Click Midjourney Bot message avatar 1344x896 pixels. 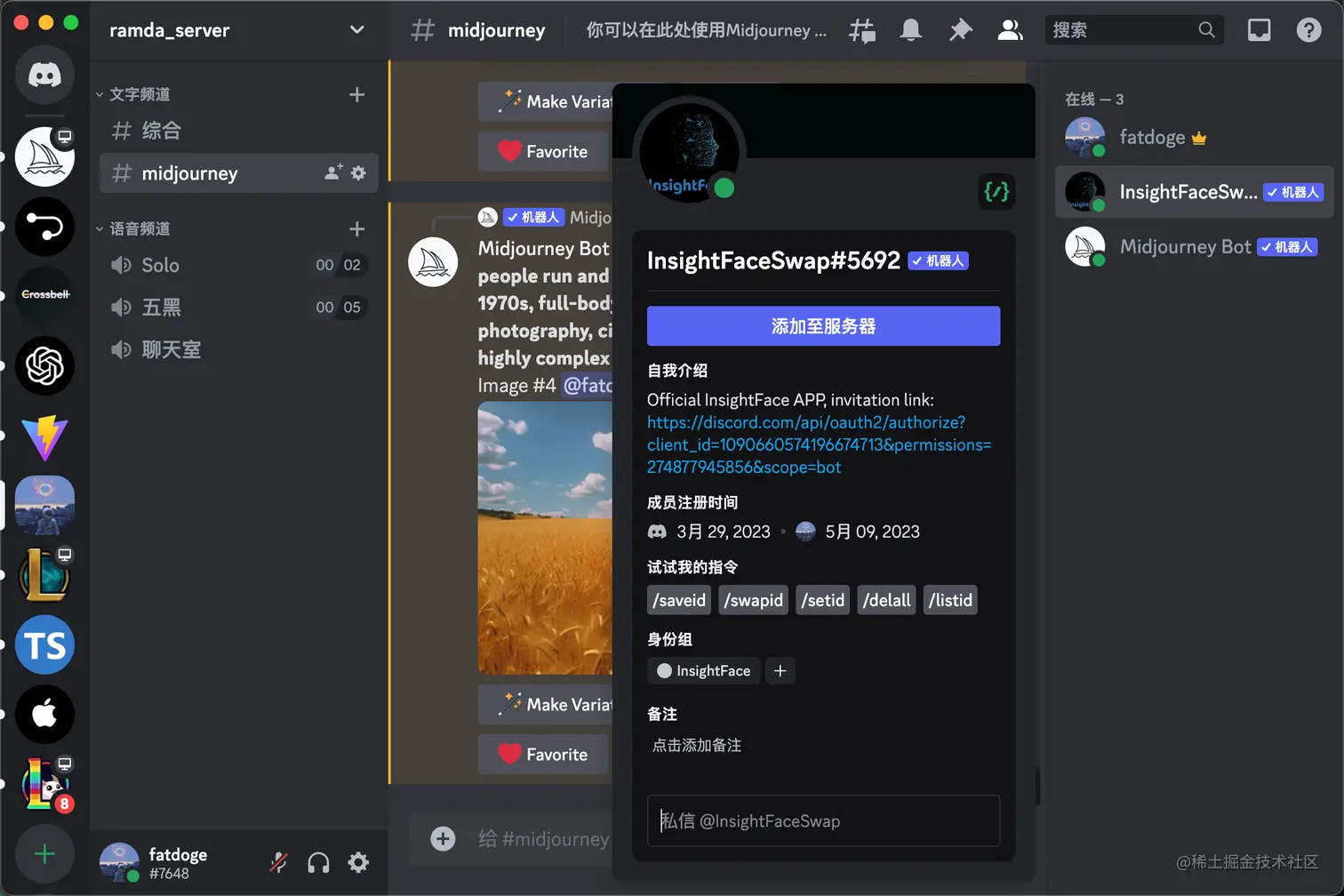[433, 262]
